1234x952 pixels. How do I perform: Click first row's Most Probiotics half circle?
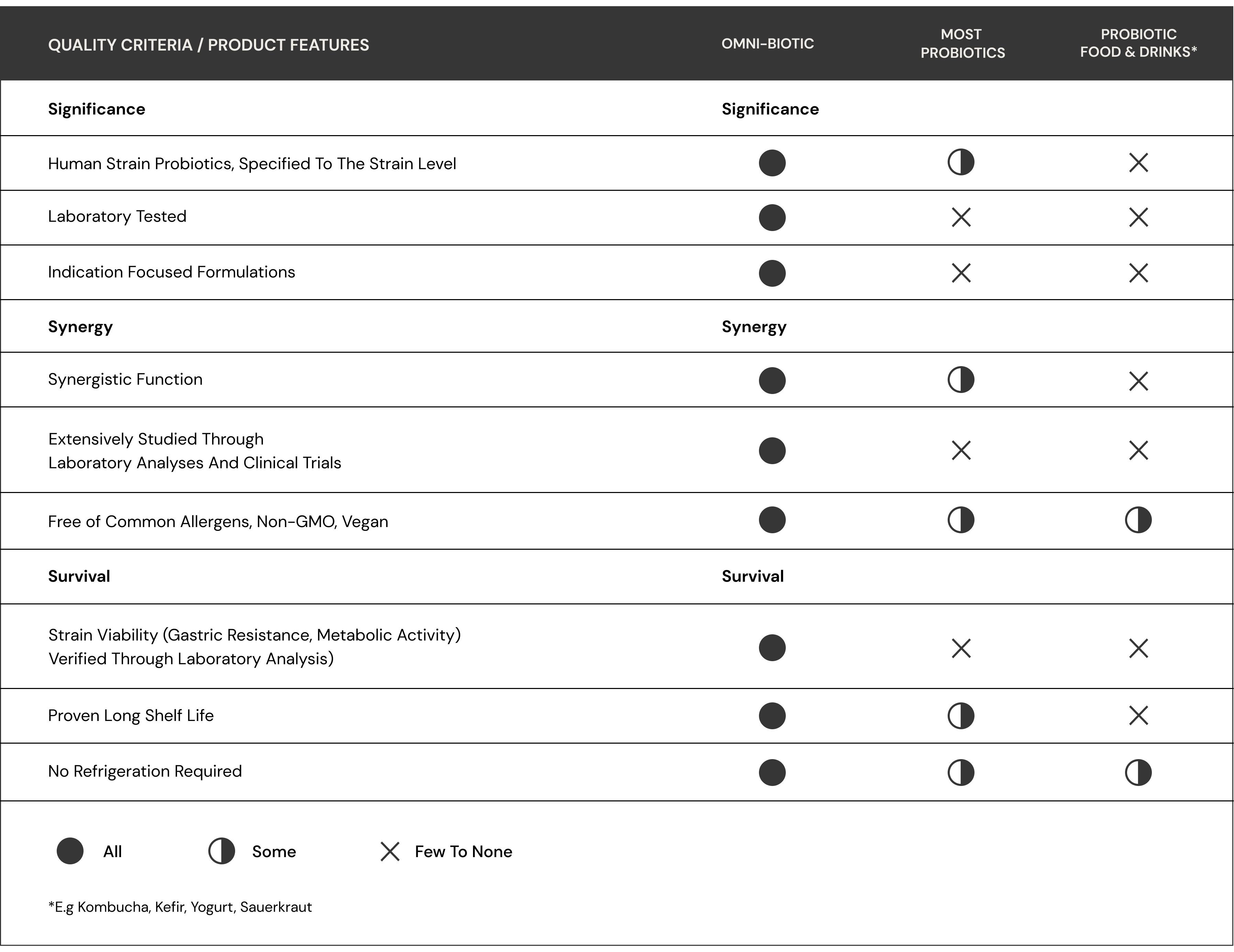pos(960,163)
